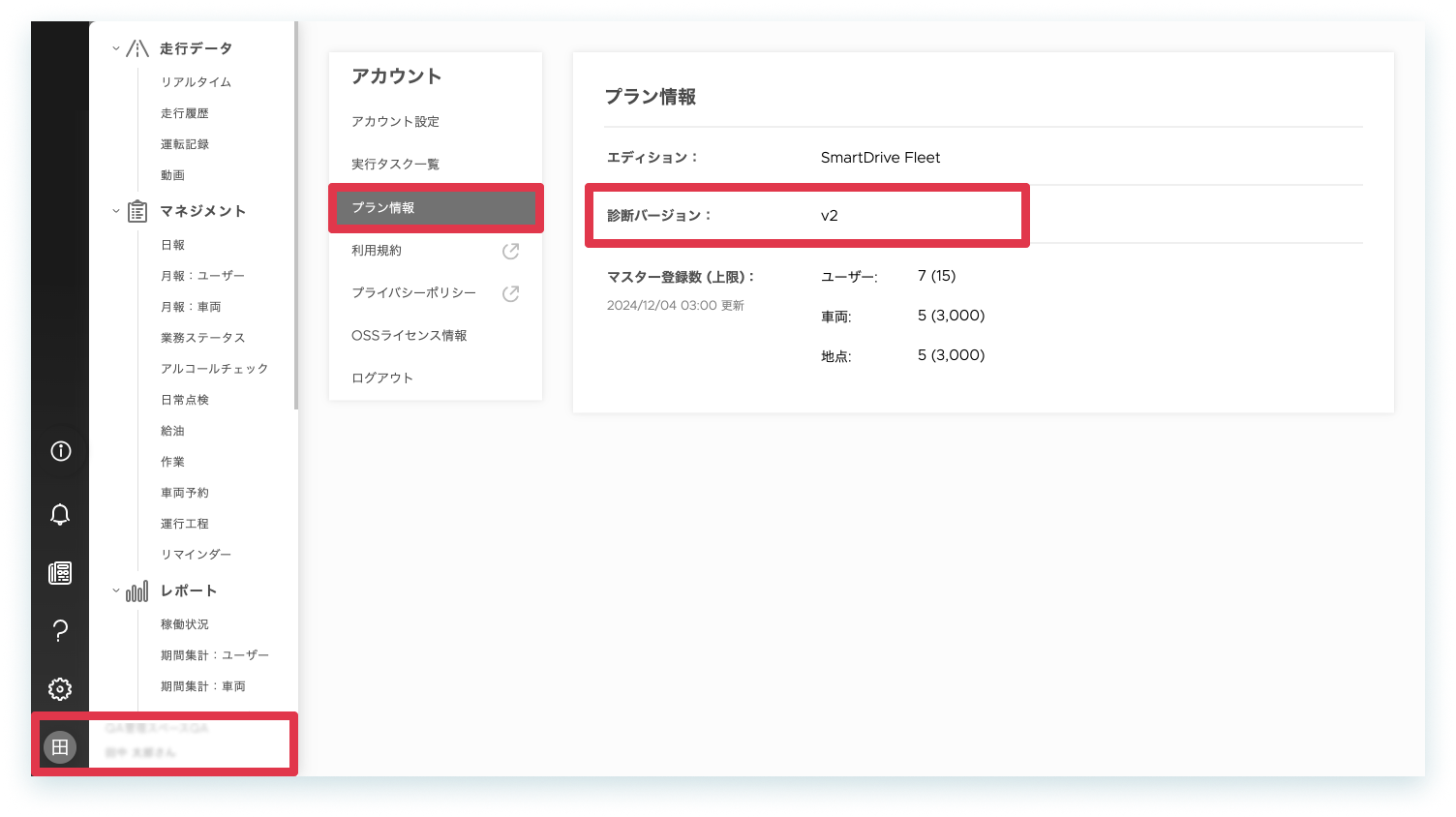Open 稼働状況 report in sidebar
The width and height of the screenshot is (1456, 817).
[x=185, y=624]
